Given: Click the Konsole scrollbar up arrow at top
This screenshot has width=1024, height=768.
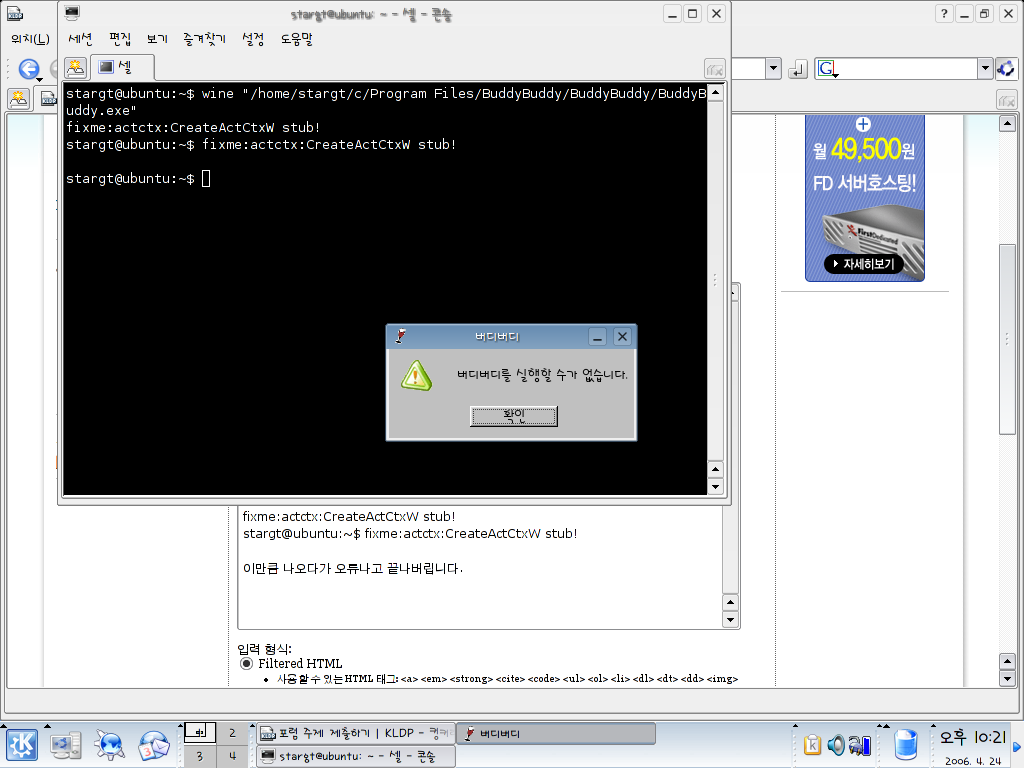Looking at the screenshot, I should pyautogui.click(x=716, y=92).
